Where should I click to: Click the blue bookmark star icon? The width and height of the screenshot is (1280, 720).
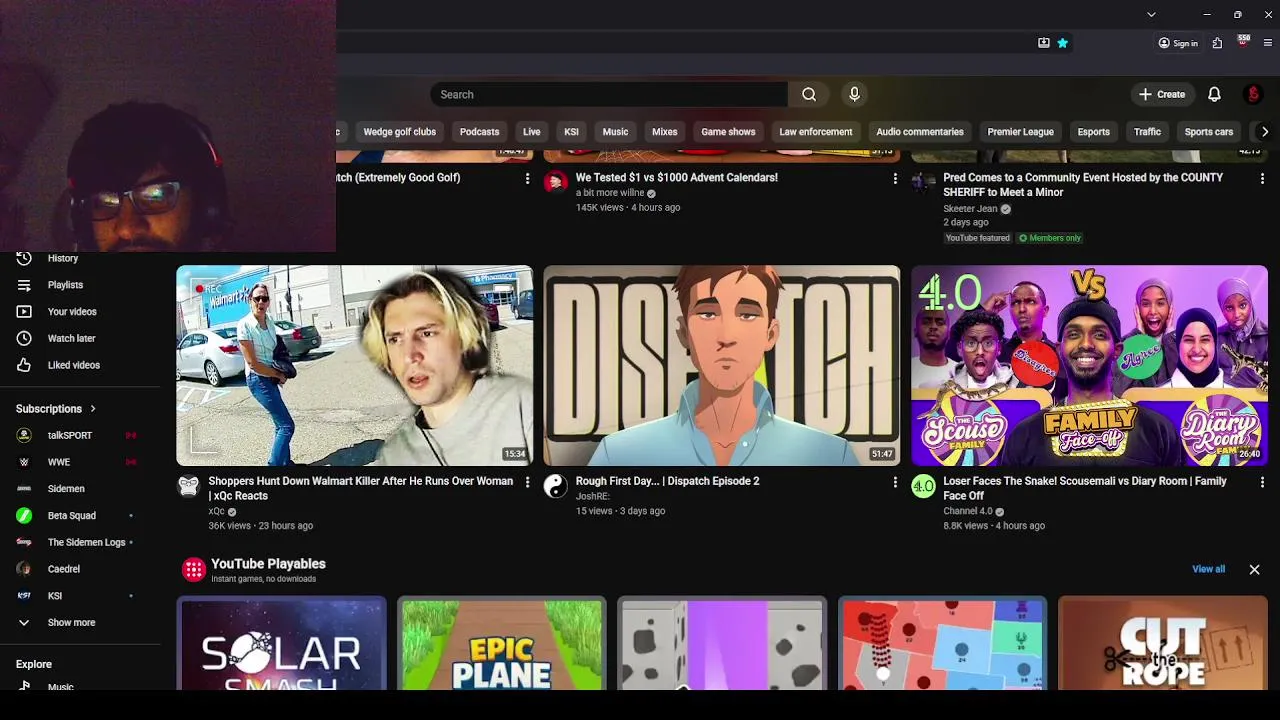coord(1062,43)
